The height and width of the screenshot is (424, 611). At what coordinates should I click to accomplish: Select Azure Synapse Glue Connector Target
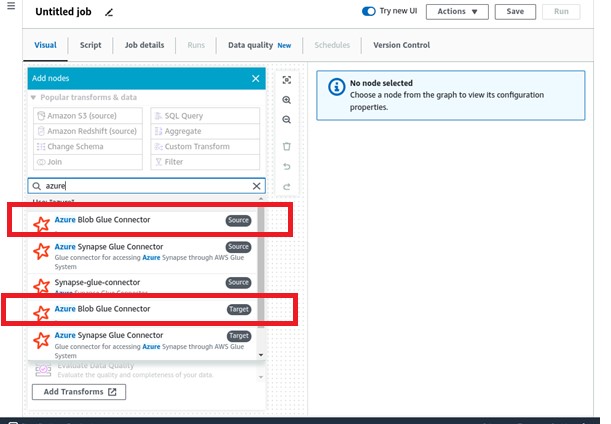(x=143, y=344)
